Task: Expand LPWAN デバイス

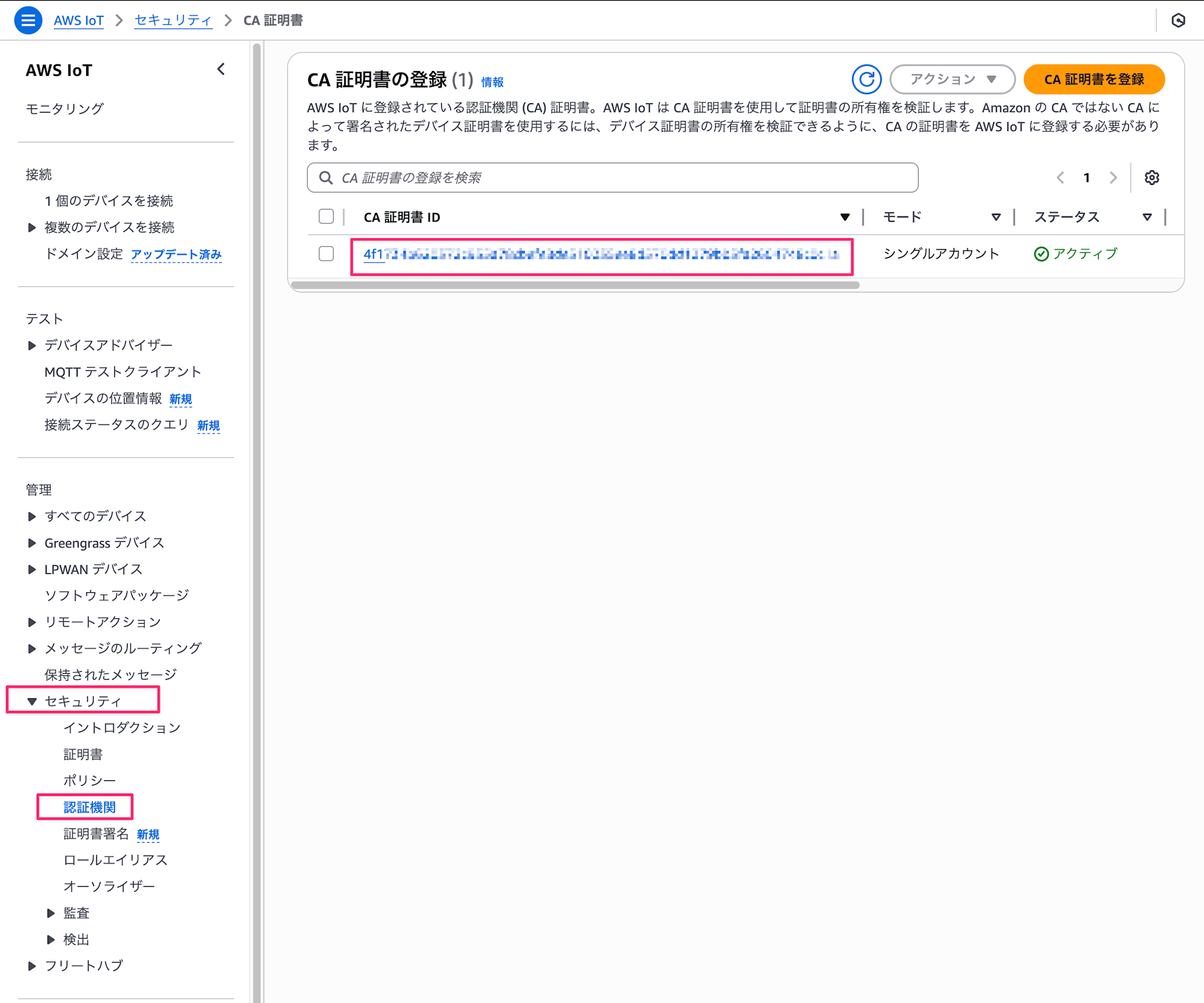Action: [32, 570]
